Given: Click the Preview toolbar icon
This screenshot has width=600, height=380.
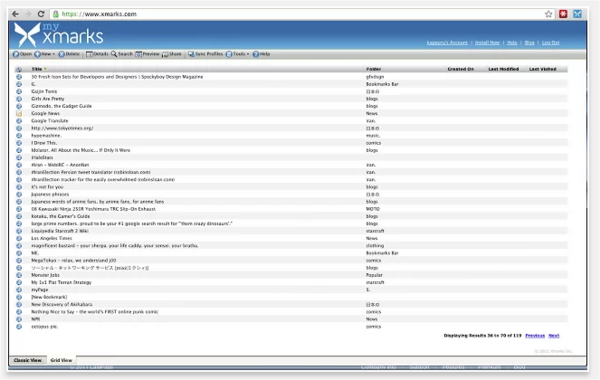Looking at the screenshot, I should coord(139,54).
